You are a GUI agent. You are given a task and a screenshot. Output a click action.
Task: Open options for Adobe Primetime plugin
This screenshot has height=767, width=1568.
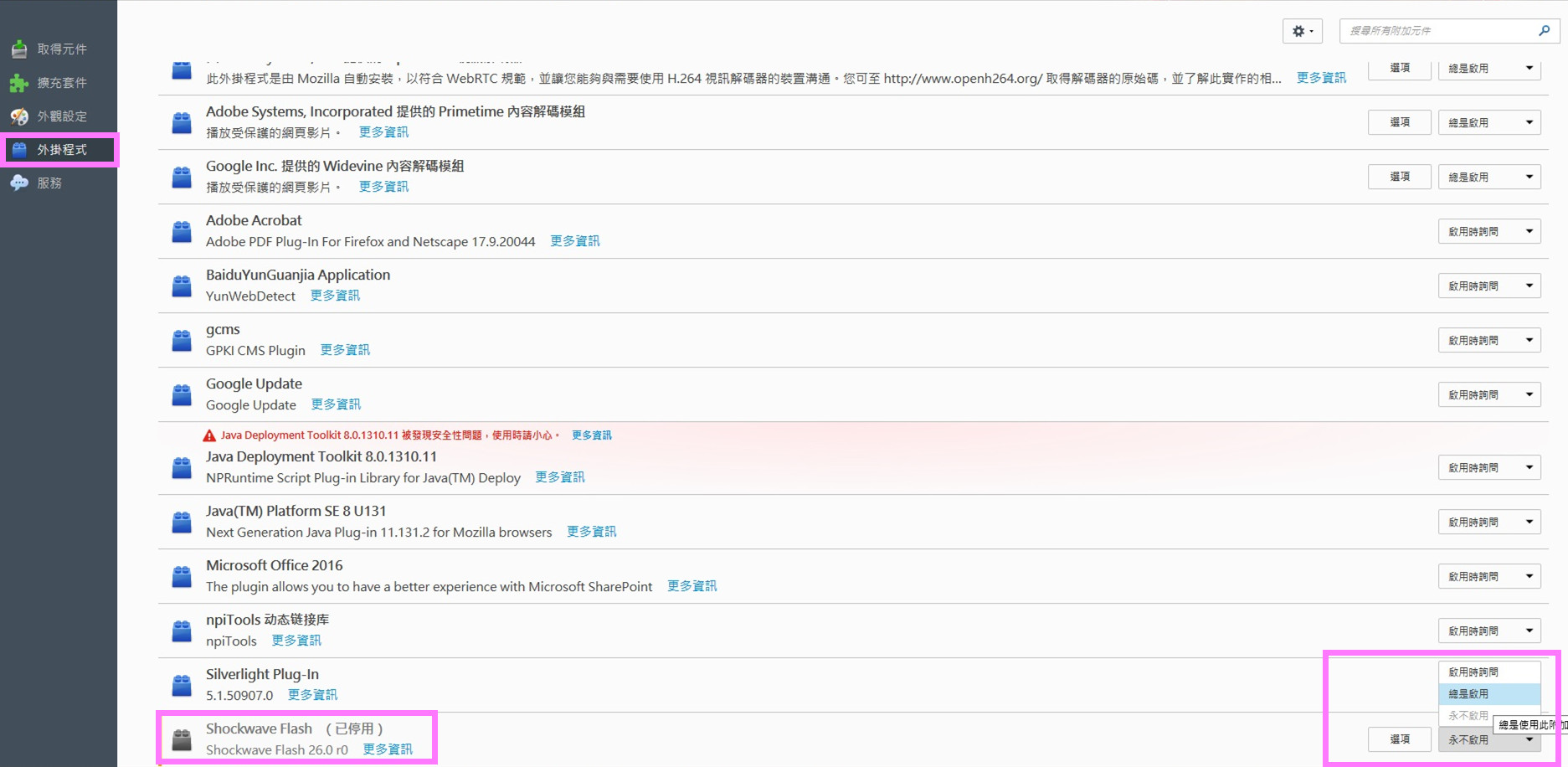tap(1400, 122)
